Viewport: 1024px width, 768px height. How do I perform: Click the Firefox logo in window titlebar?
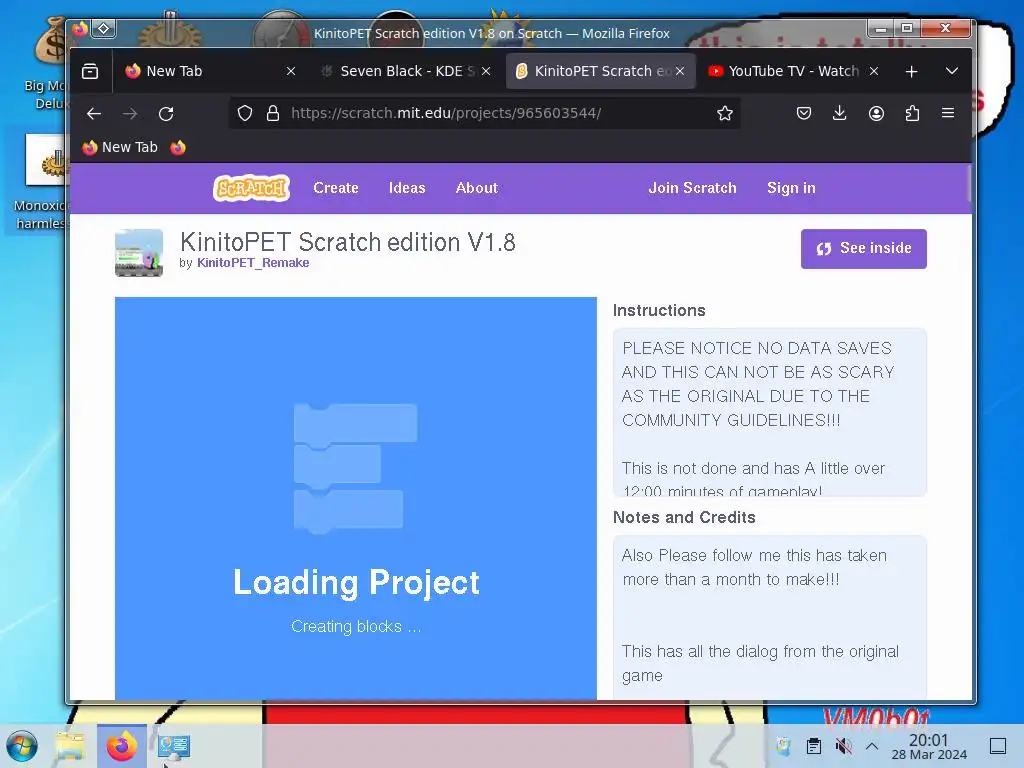[80, 29]
